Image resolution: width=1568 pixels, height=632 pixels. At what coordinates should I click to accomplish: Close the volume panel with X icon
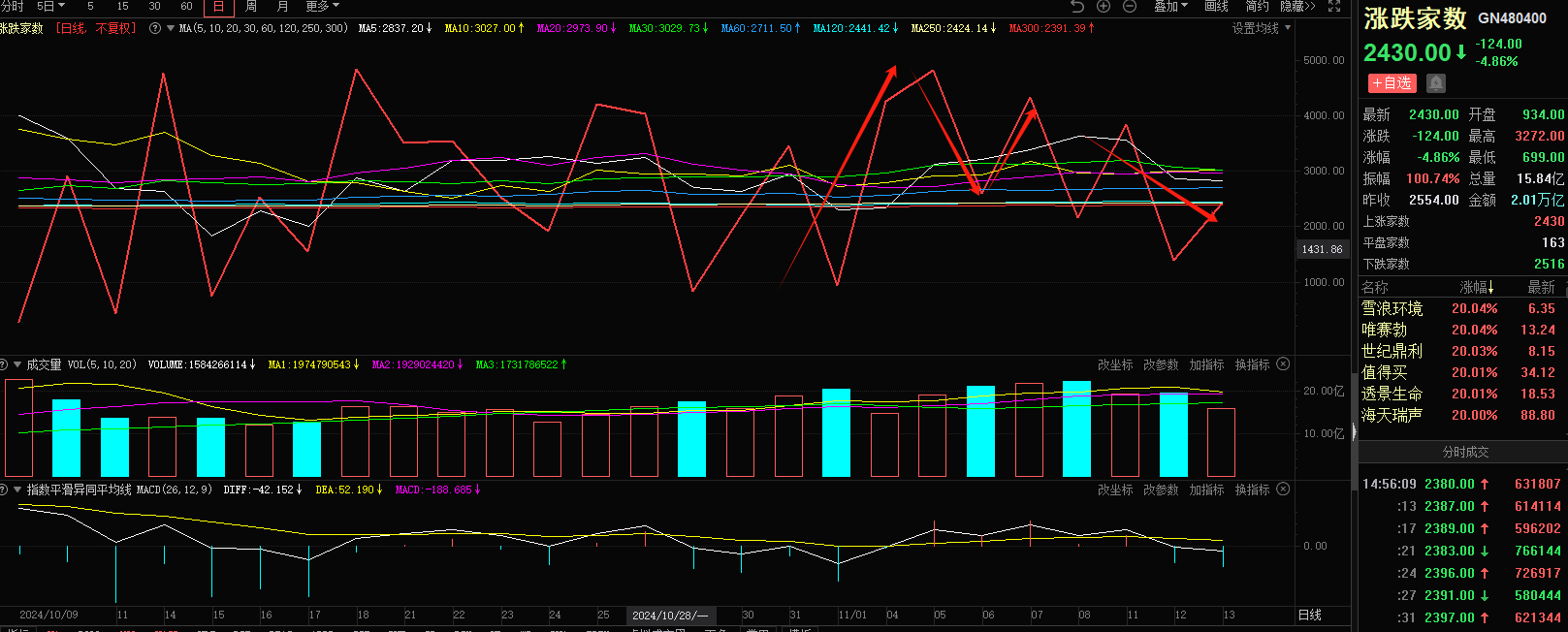pyautogui.click(x=1283, y=364)
